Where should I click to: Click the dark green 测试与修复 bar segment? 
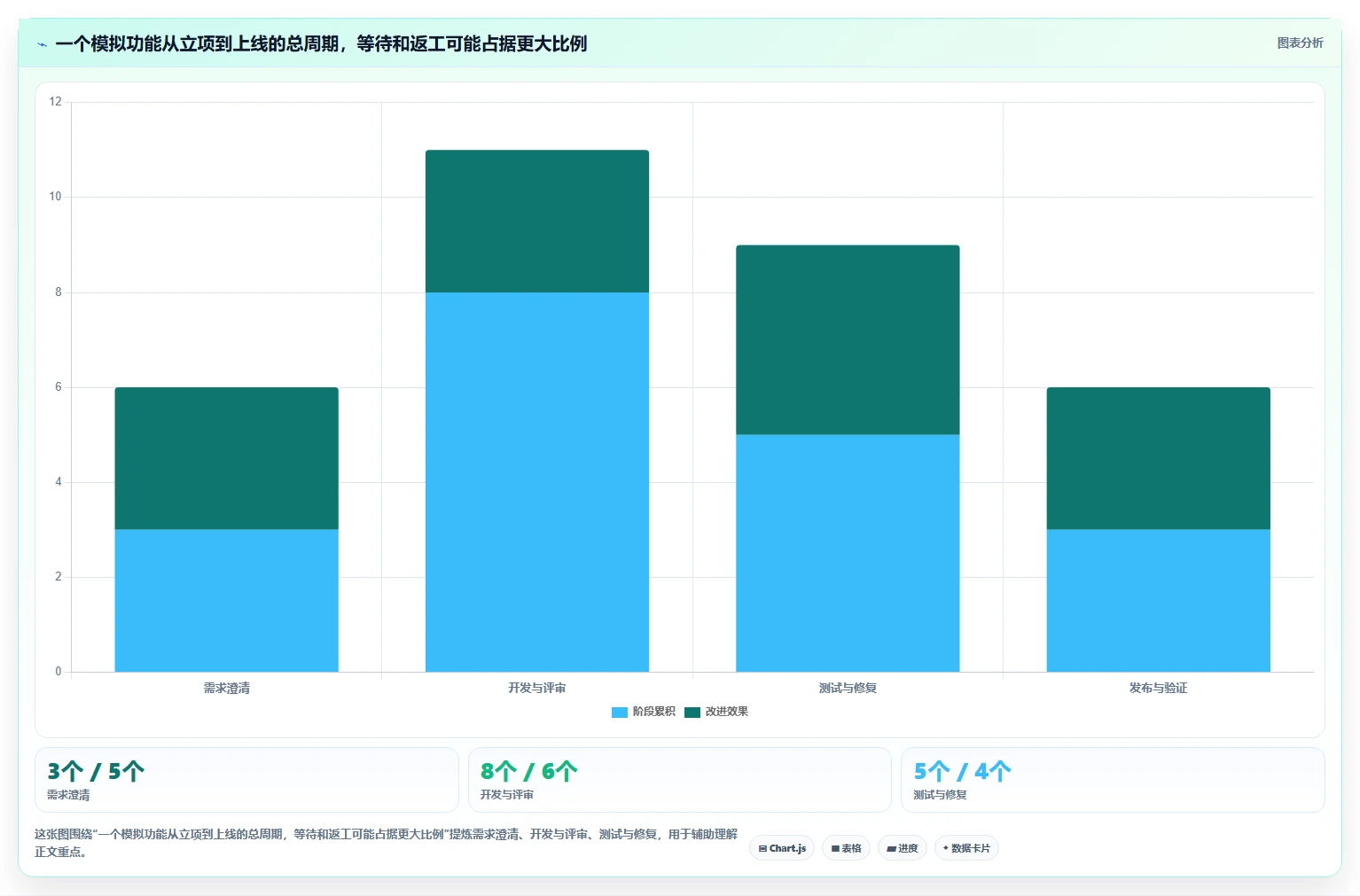[848, 339]
